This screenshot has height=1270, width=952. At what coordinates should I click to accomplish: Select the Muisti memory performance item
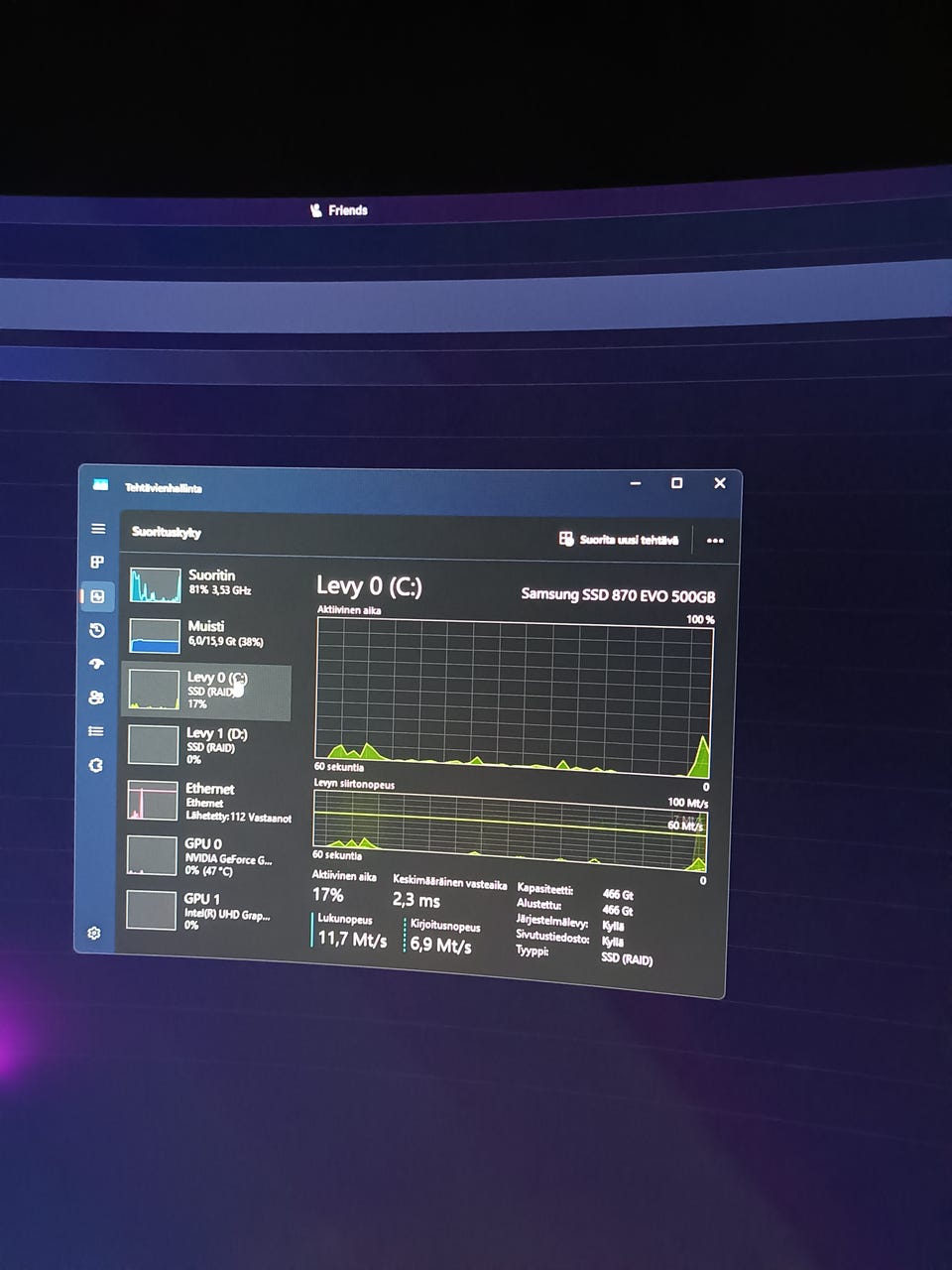(208, 635)
